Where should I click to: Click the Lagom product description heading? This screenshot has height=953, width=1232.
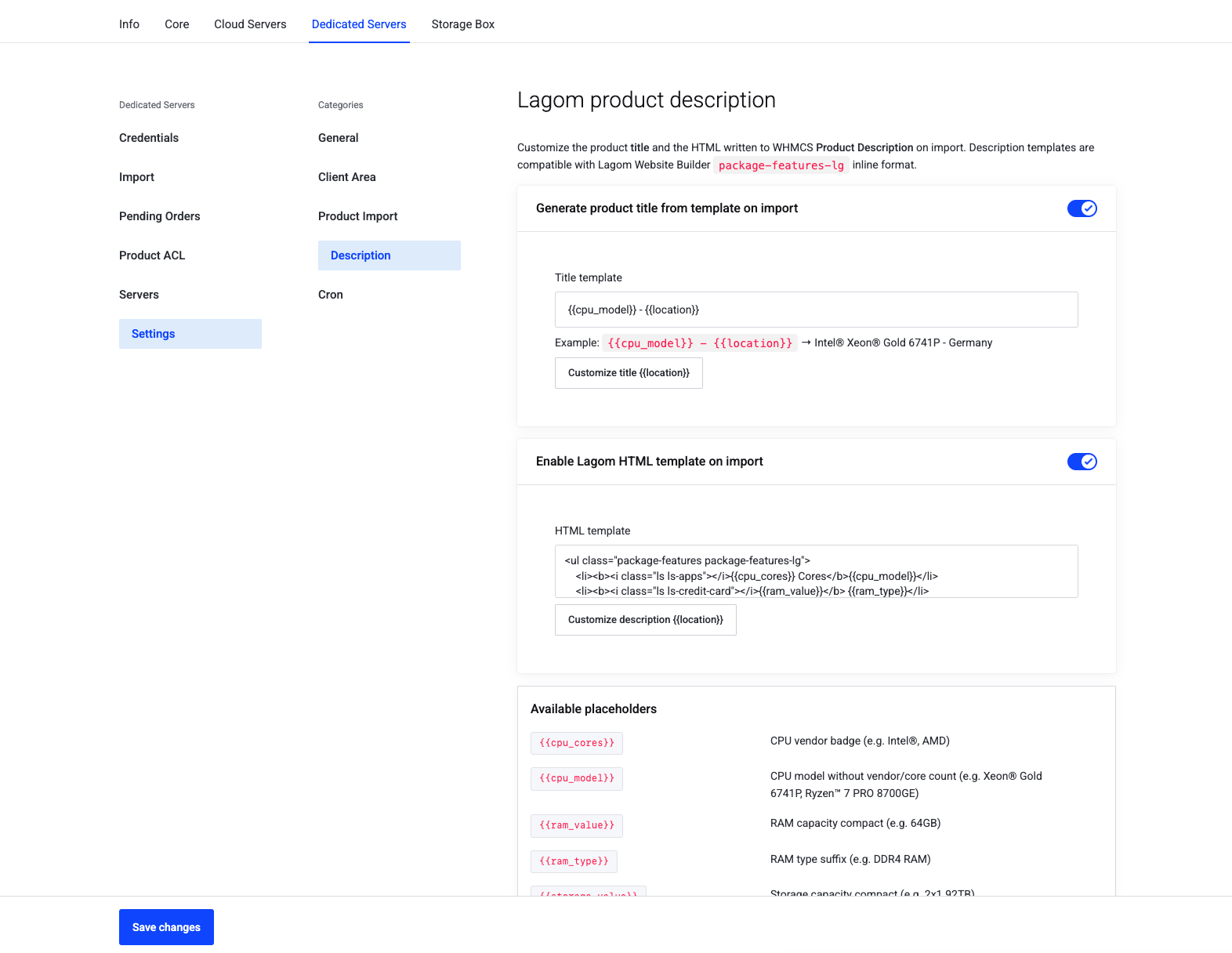point(647,100)
